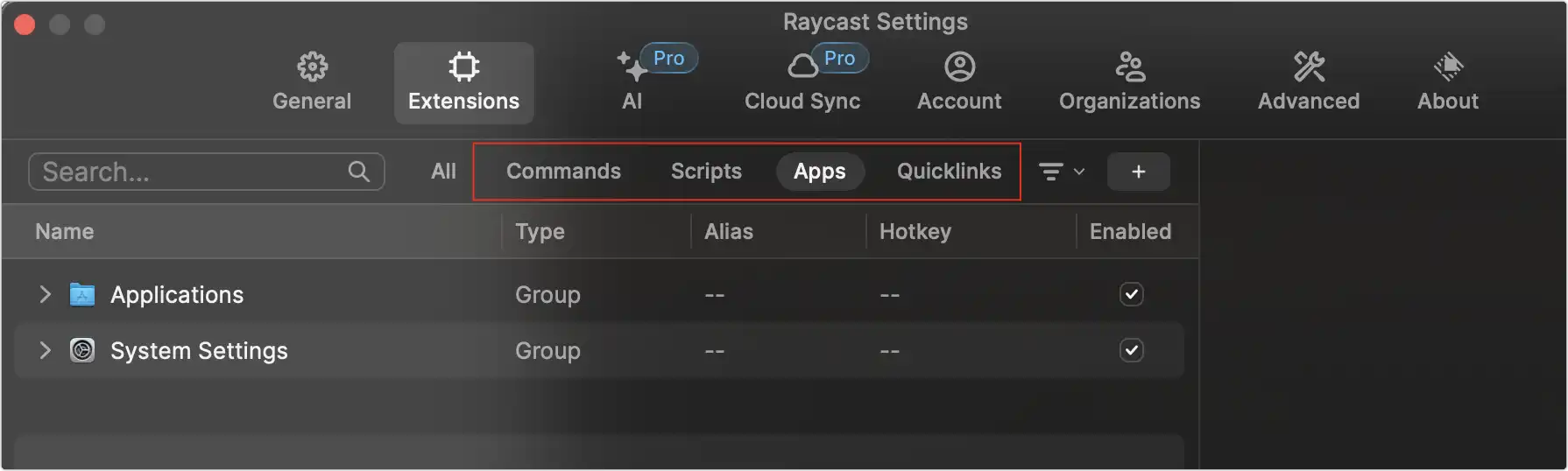Sort by the Name column header
Image resolution: width=1568 pixels, height=471 pixels.
click(x=65, y=232)
